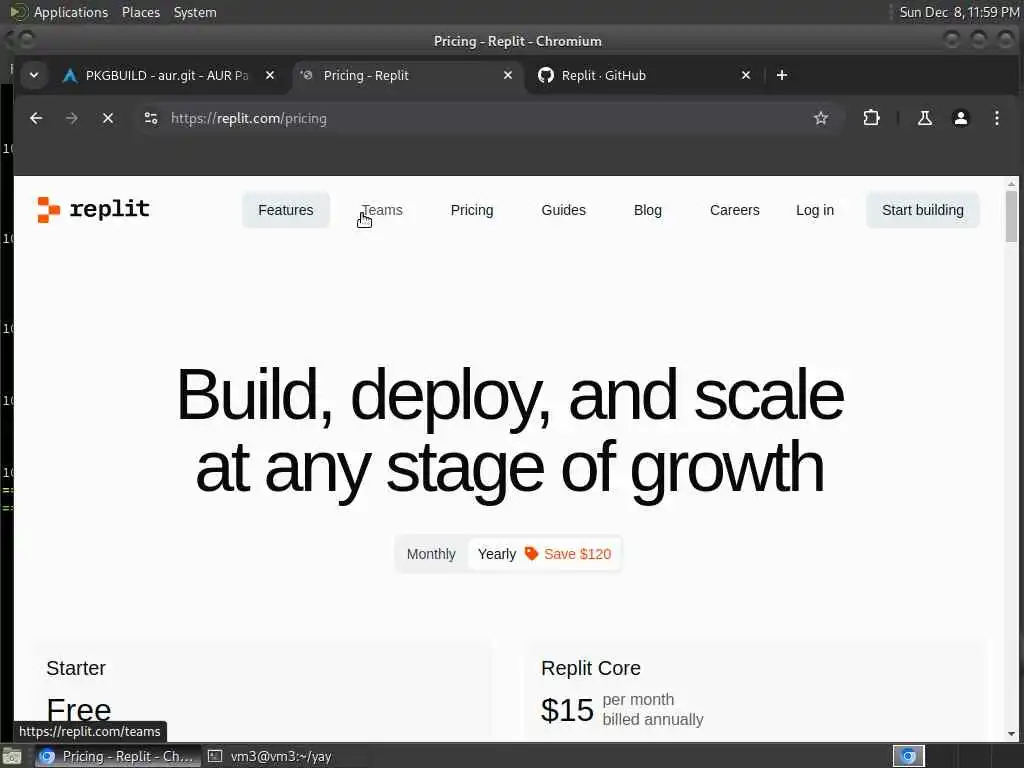This screenshot has width=1024, height=768.
Task: Open the Extensions puzzle icon
Action: point(871,118)
